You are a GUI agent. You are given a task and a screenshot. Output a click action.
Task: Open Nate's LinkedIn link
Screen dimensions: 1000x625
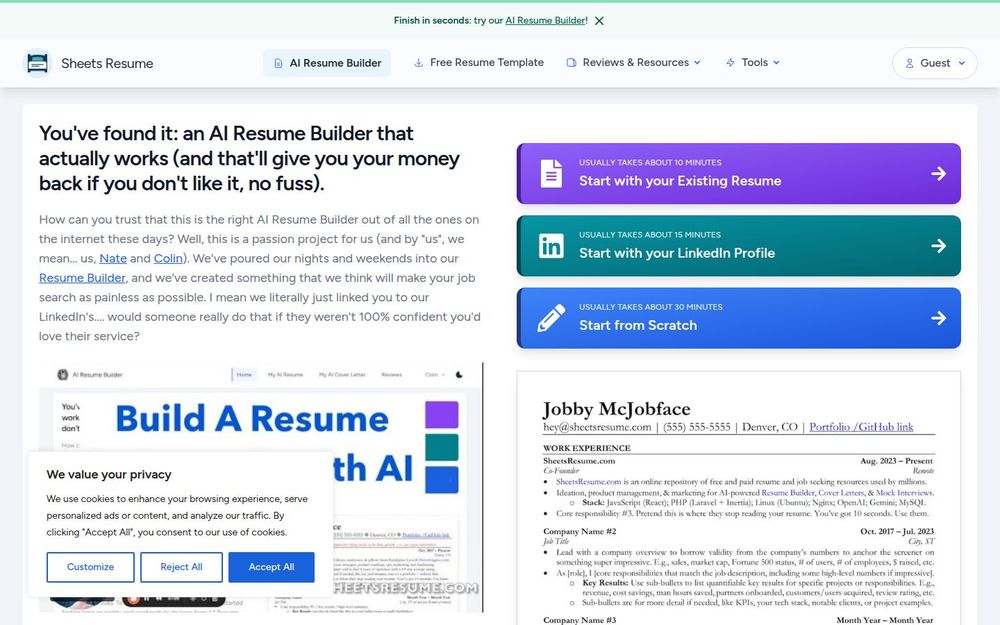tap(113, 258)
